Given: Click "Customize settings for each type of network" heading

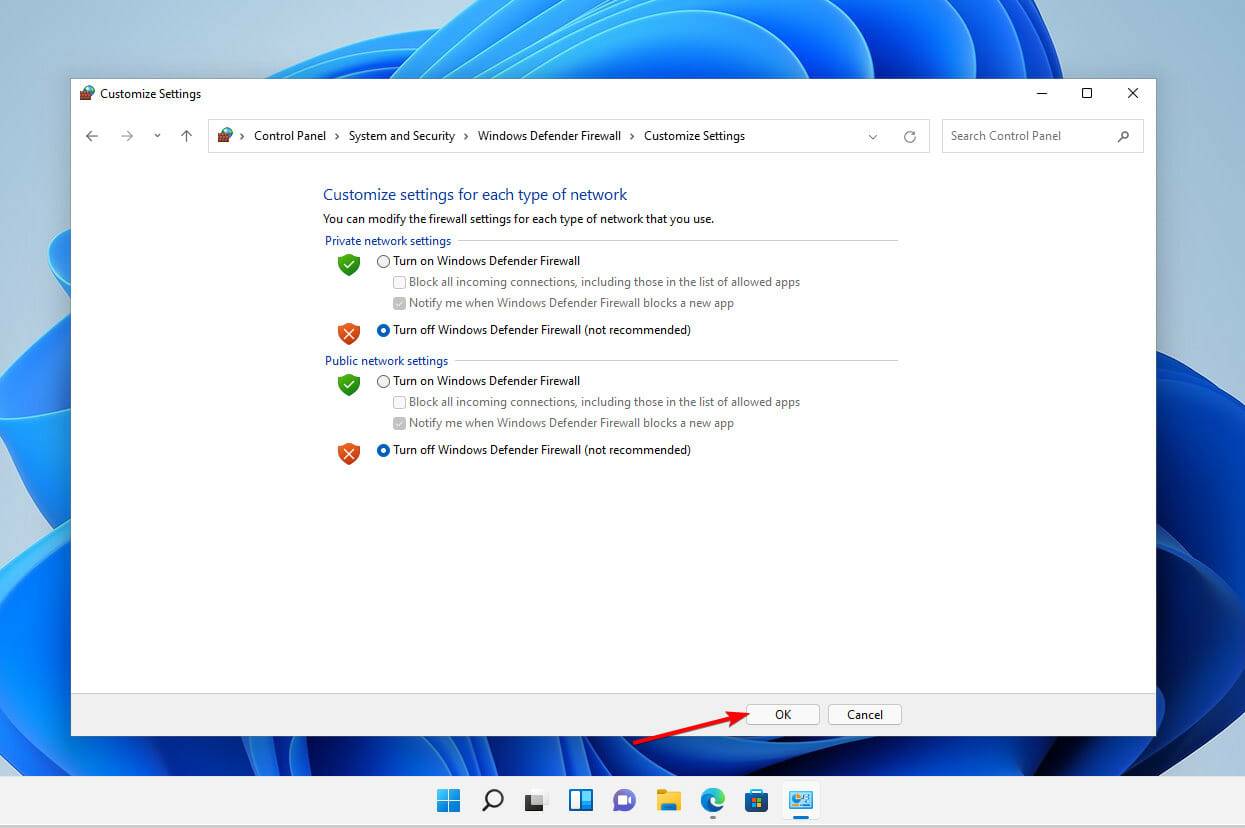Looking at the screenshot, I should pyautogui.click(x=475, y=195).
